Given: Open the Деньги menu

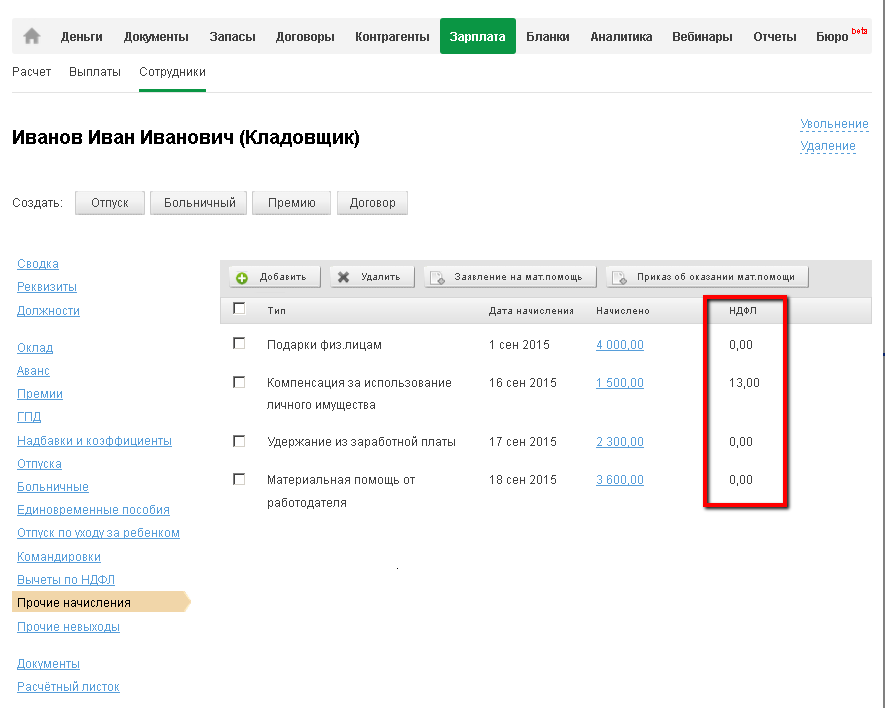Looking at the screenshot, I should click(x=81, y=37).
